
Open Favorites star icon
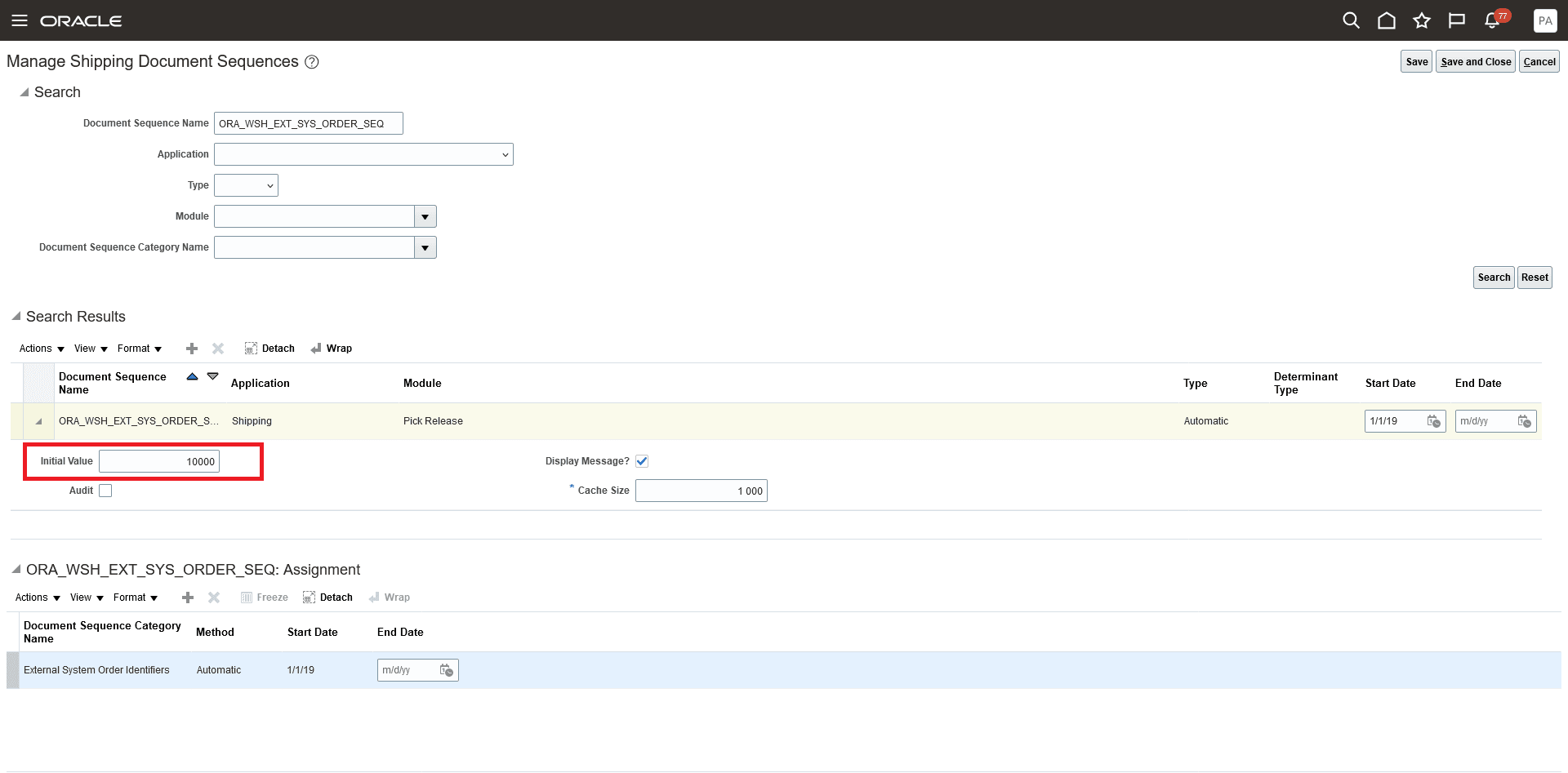click(x=1422, y=20)
